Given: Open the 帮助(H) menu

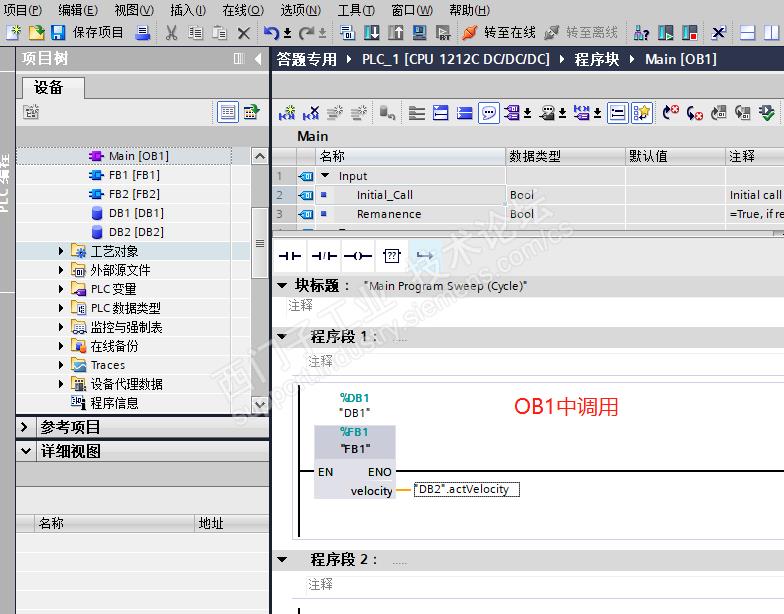Looking at the screenshot, I should (x=470, y=10).
